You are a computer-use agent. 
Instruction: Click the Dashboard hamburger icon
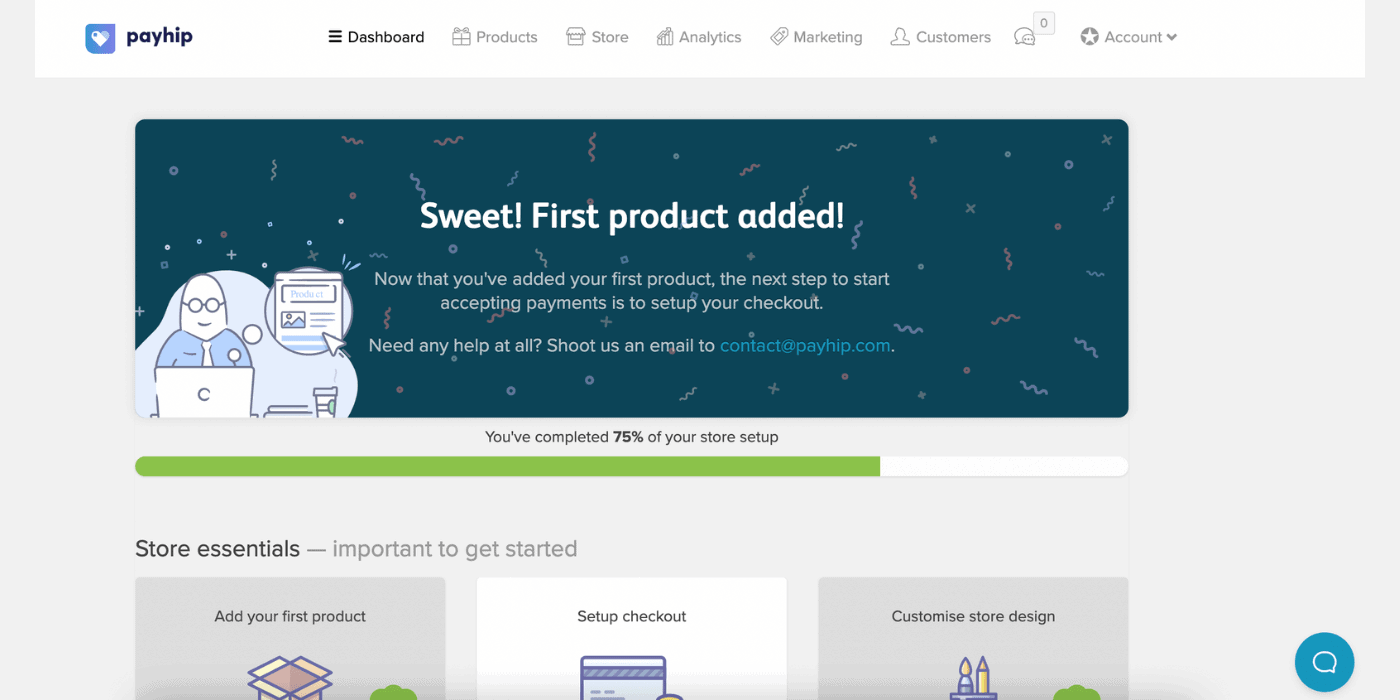click(x=335, y=37)
